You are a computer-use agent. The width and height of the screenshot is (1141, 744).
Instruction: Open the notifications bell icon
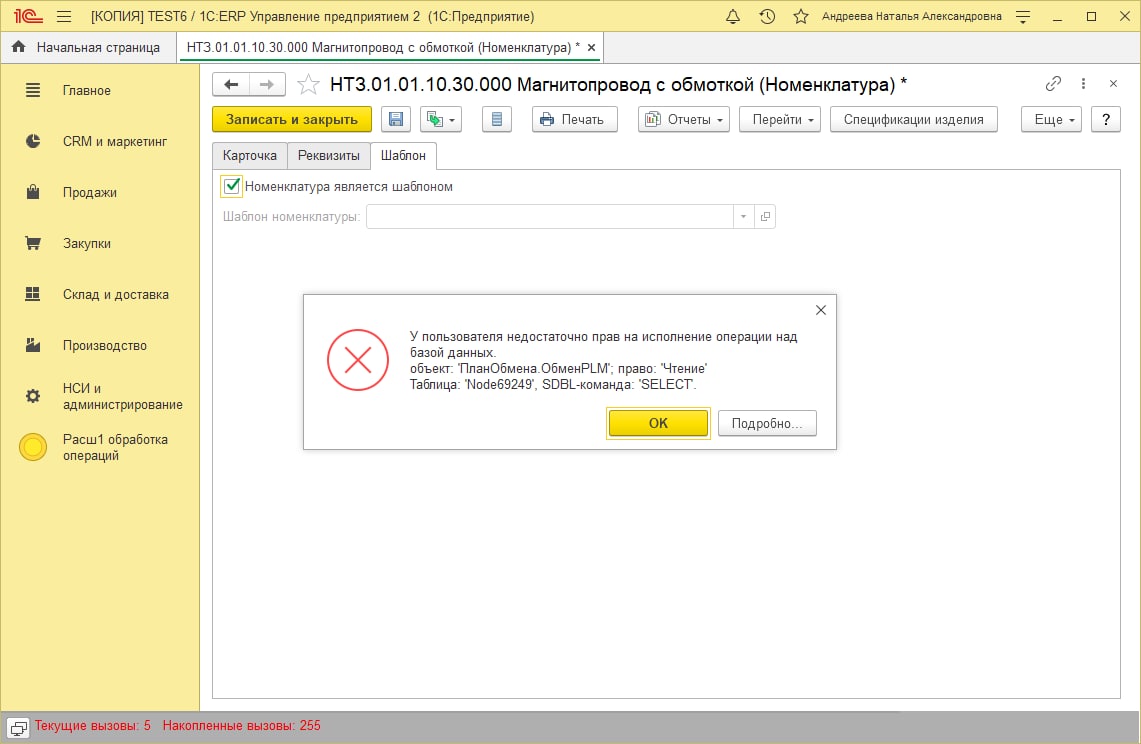(733, 16)
